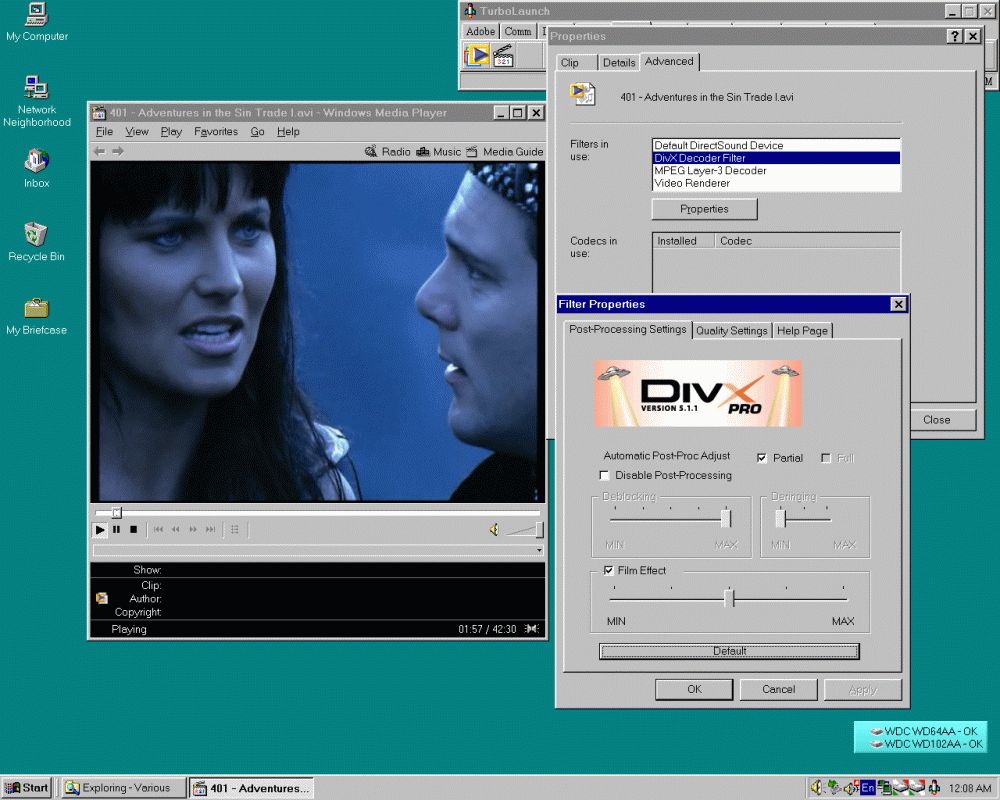Open the Media Guide
This screenshot has height=800, width=1000.
[506, 151]
